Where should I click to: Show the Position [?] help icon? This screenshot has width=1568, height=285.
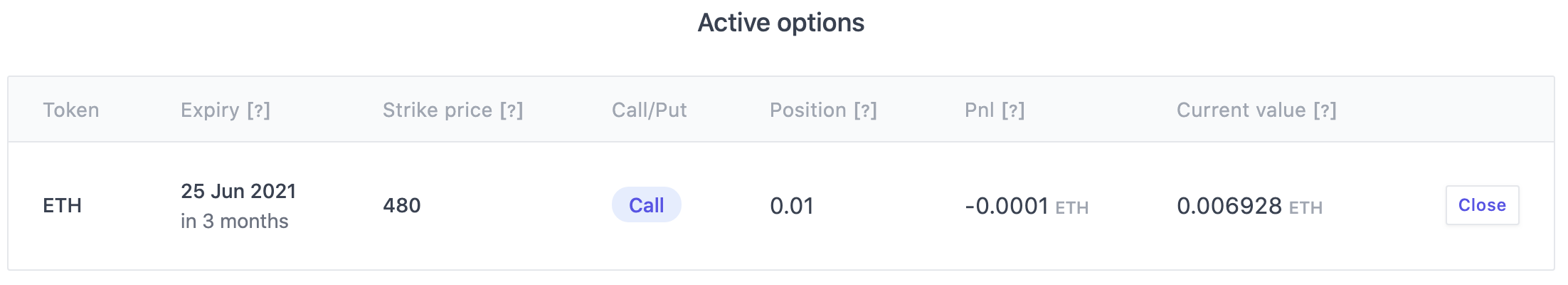pyautogui.click(x=865, y=110)
